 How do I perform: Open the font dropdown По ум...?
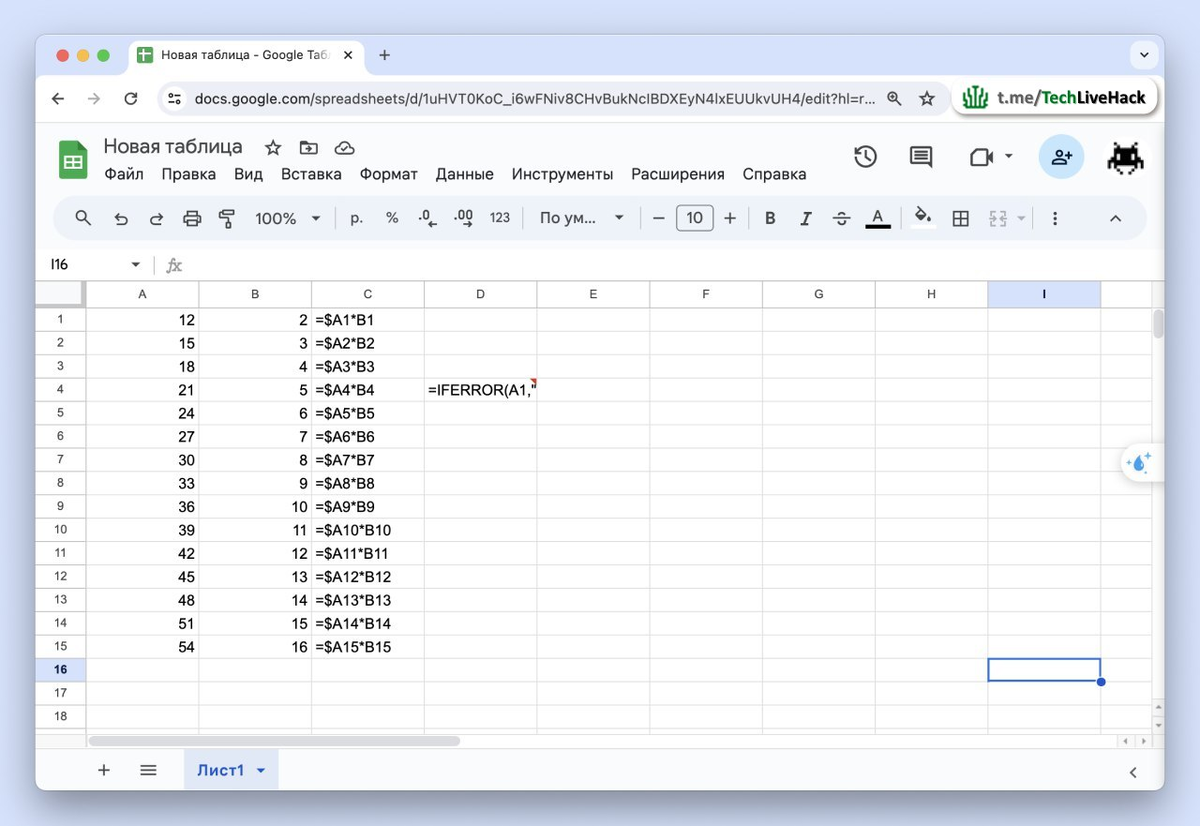[582, 218]
